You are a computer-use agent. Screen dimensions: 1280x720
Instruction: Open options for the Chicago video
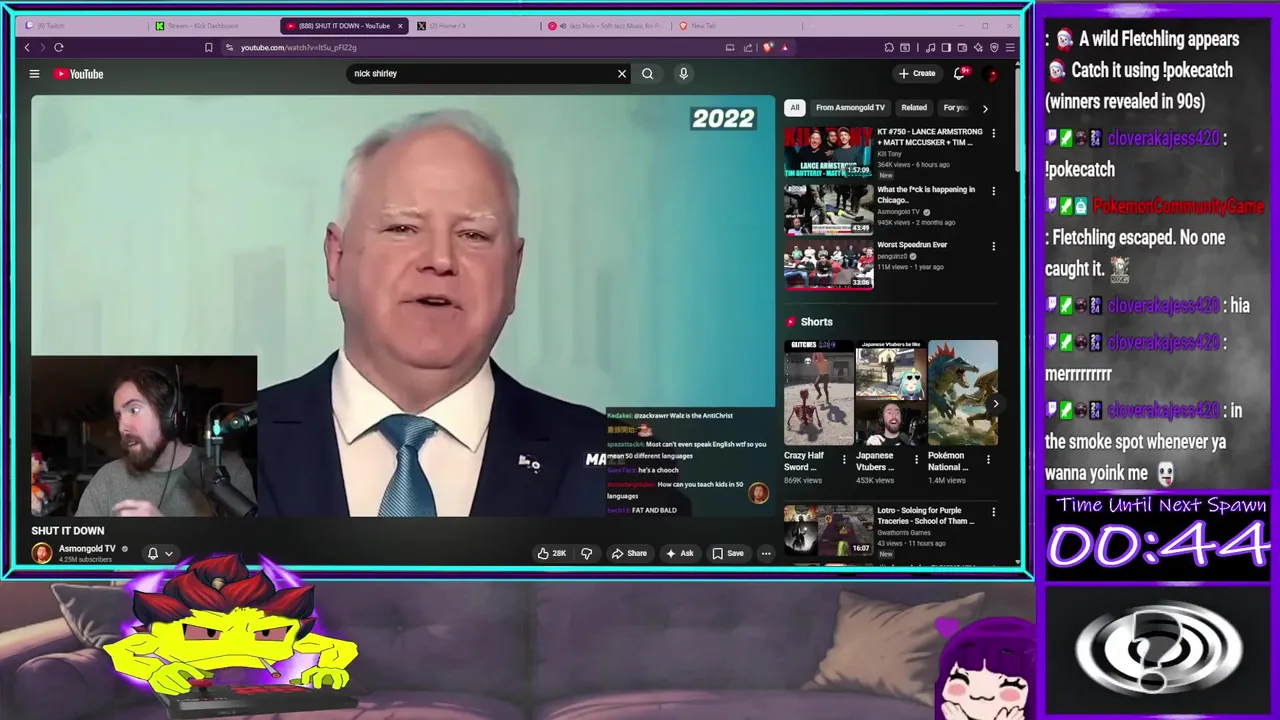pos(993,191)
